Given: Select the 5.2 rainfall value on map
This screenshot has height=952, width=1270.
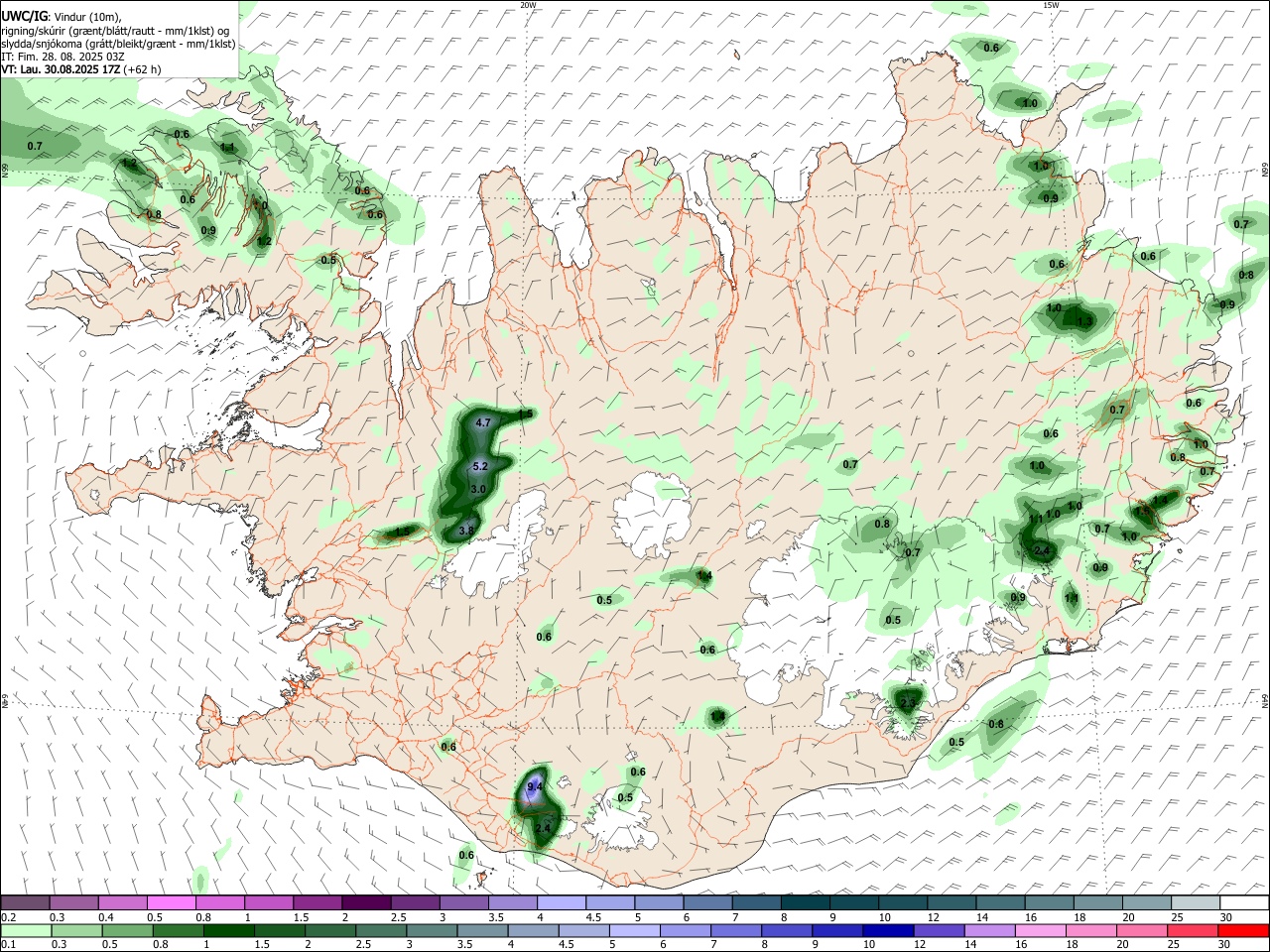Looking at the screenshot, I should (x=480, y=466).
